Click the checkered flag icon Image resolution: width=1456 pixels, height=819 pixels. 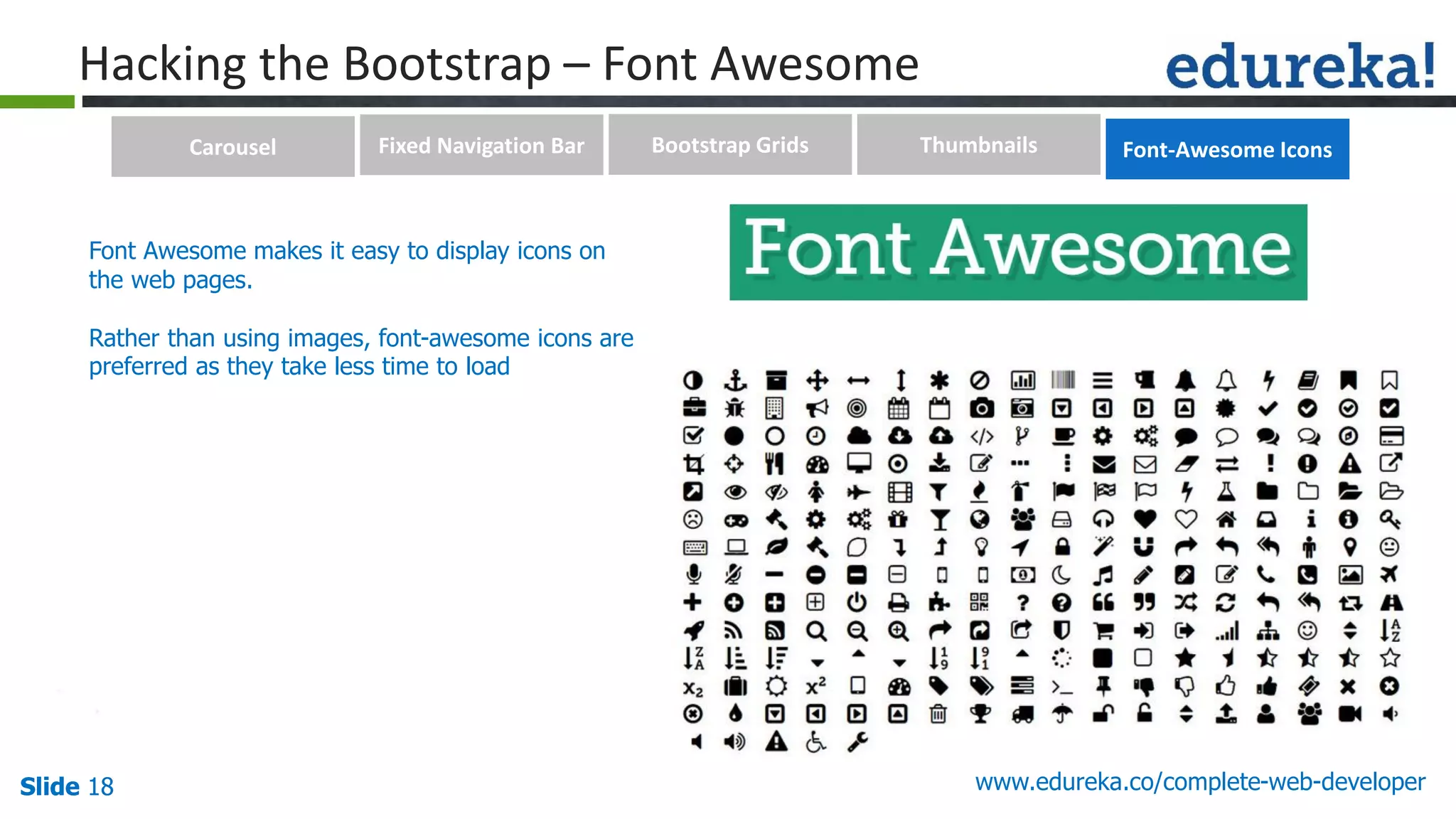tap(1104, 491)
